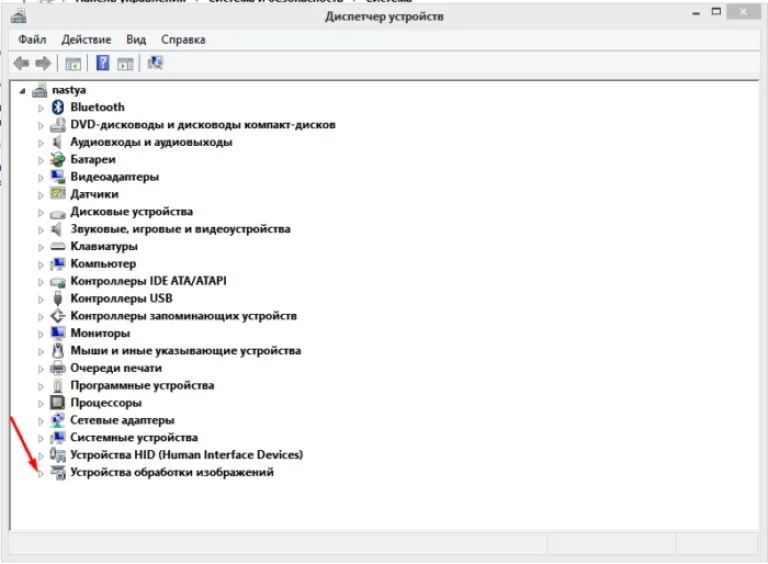This screenshot has height=564, width=768.
Task: Select the Клавиатуры row text
Action: point(104,246)
